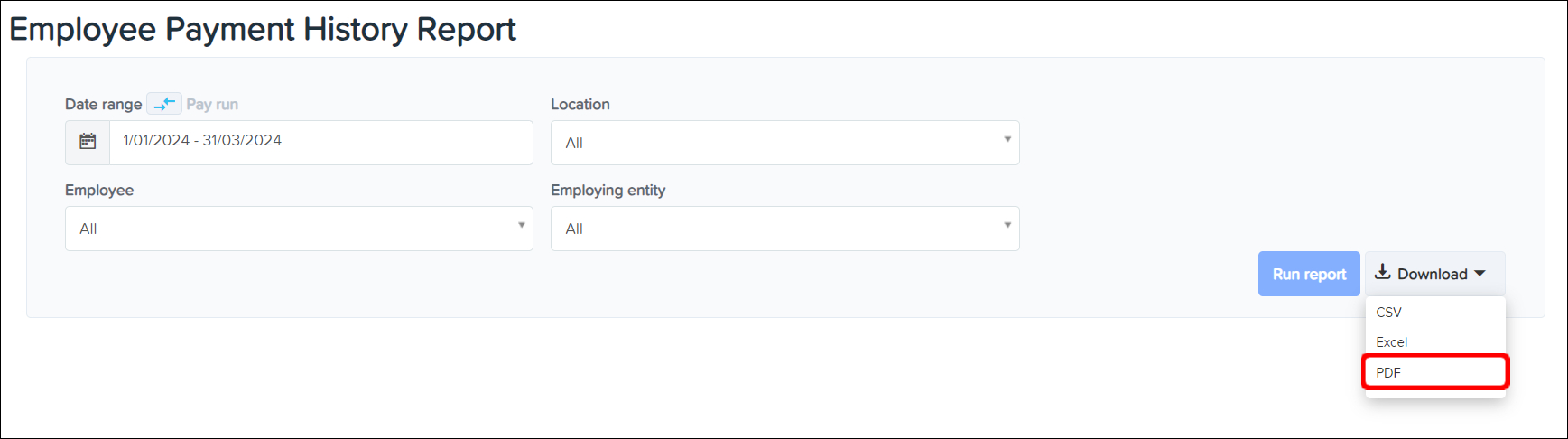Click the Date range label

[x=103, y=104]
